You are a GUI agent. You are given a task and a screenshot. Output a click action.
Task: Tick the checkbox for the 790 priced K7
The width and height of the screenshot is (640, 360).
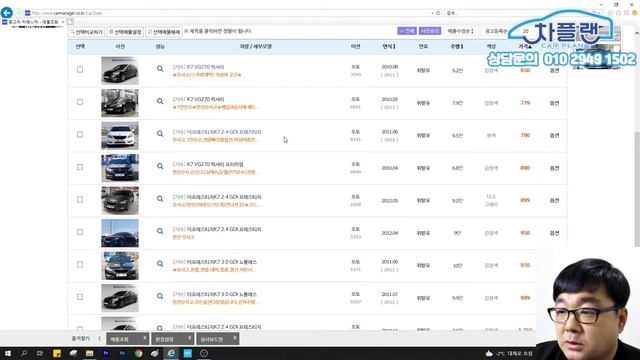(x=80, y=134)
